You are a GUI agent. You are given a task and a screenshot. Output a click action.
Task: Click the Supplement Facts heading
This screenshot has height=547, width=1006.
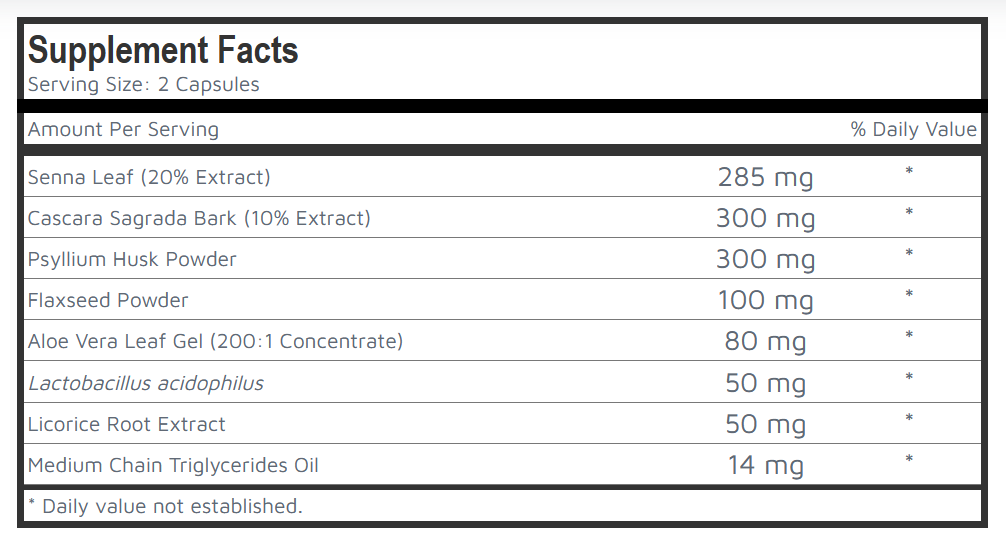coord(163,50)
